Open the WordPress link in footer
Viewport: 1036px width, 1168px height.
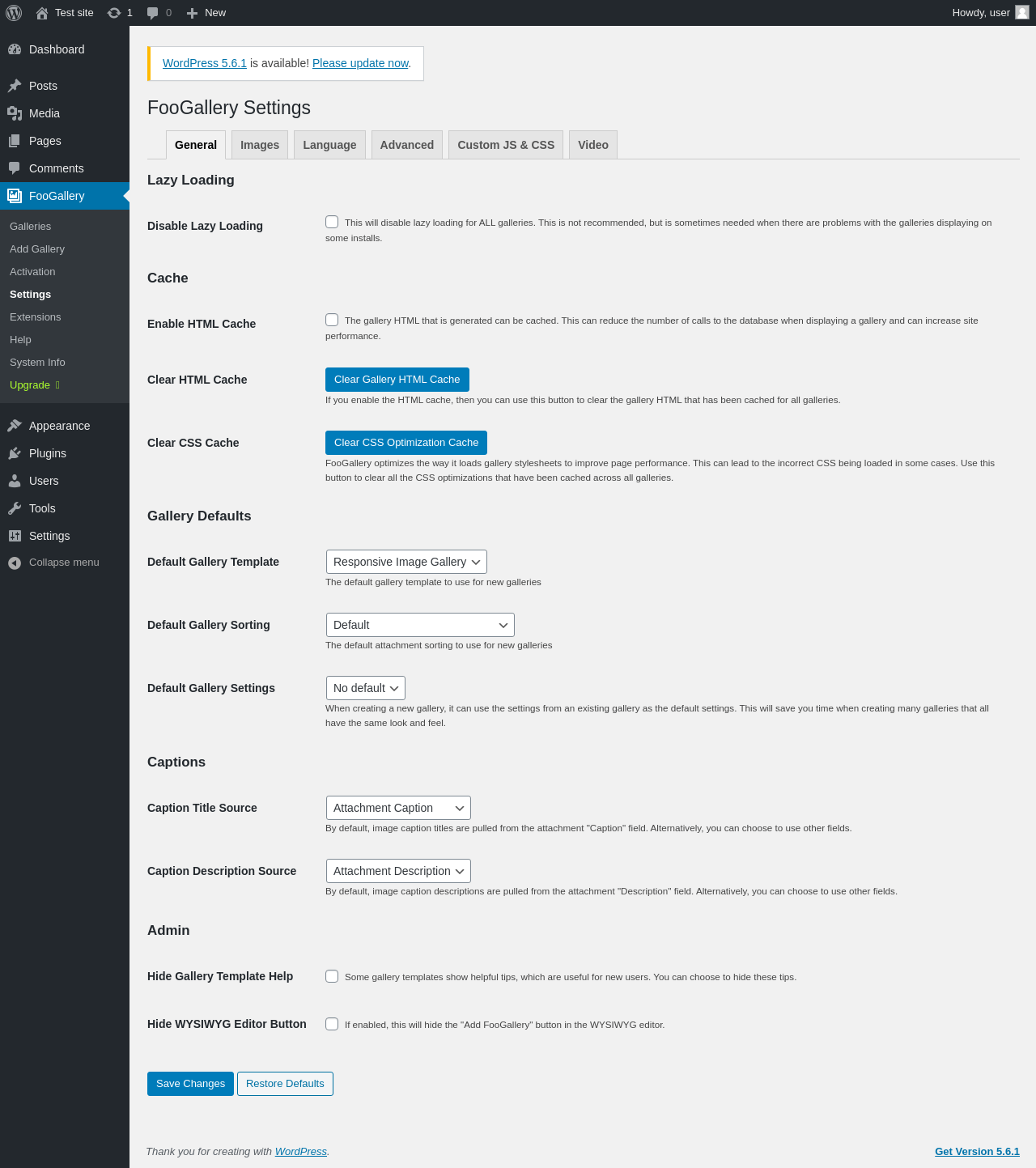pyautogui.click(x=301, y=1151)
